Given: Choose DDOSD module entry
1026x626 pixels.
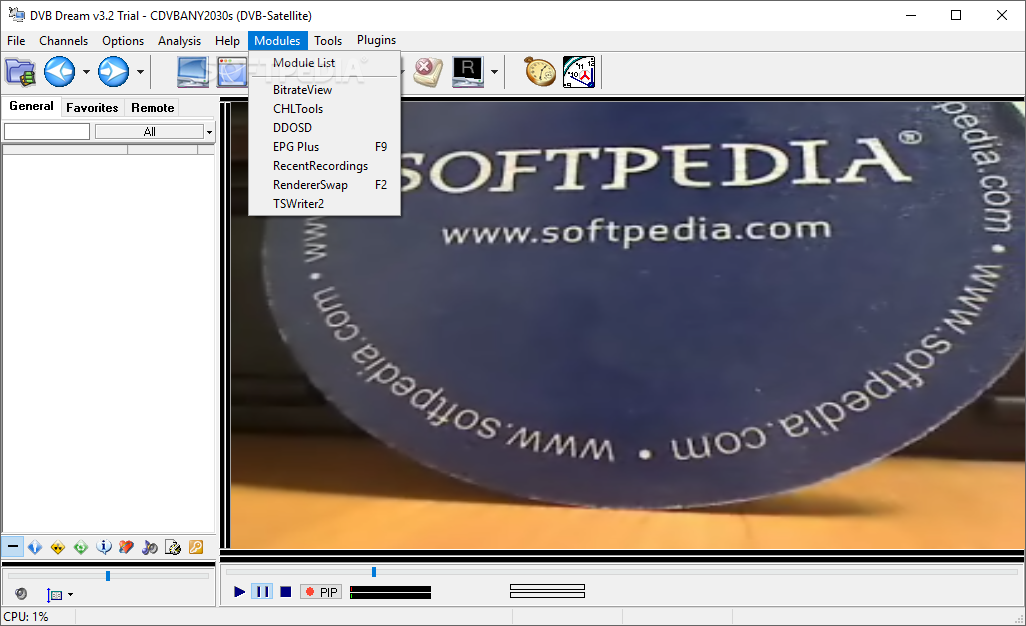Looking at the screenshot, I should click(325, 128).
